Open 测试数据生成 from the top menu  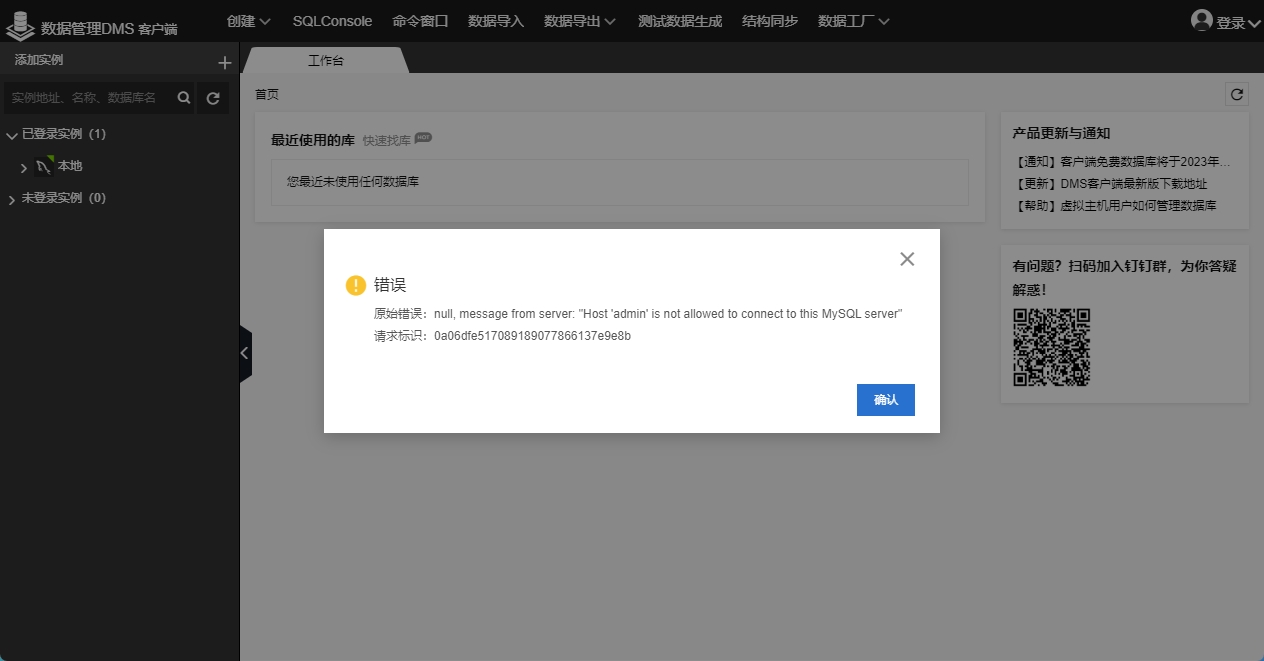coord(680,21)
